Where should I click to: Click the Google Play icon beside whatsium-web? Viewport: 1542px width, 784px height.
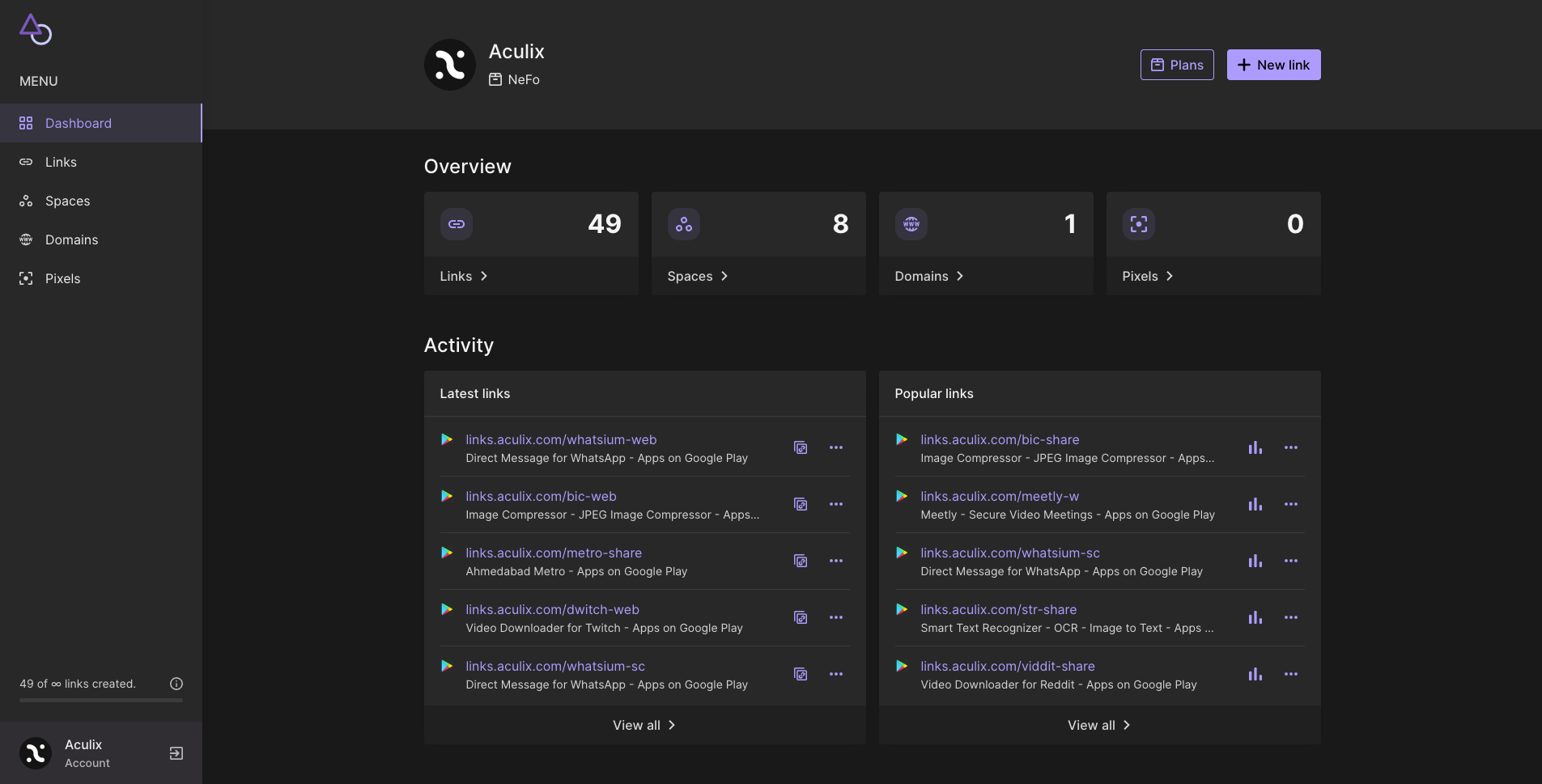click(447, 439)
